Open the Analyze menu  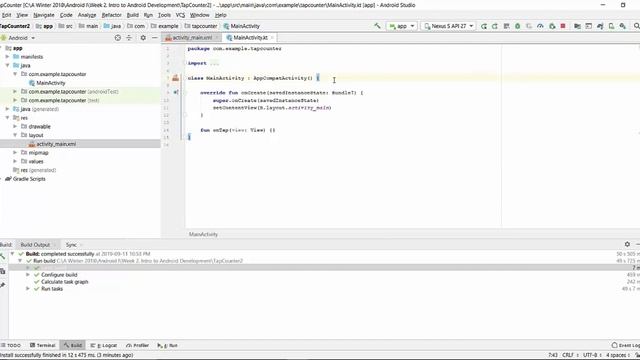point(87,15)
